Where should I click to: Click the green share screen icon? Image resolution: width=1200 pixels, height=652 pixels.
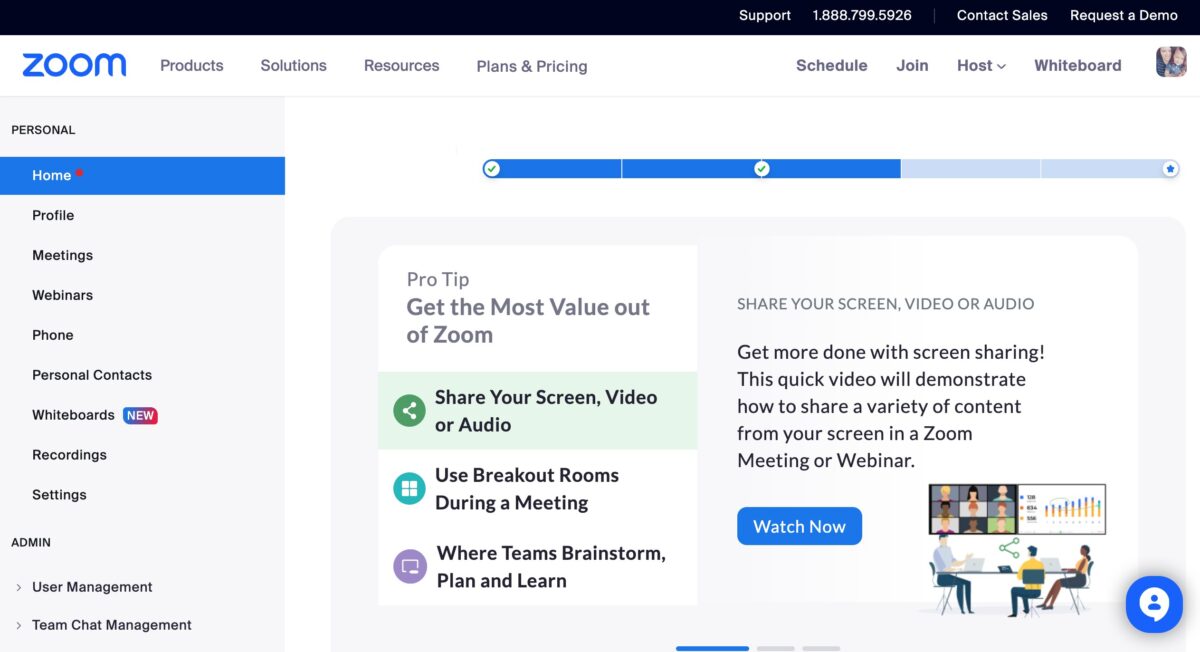(x=409, y=411)
